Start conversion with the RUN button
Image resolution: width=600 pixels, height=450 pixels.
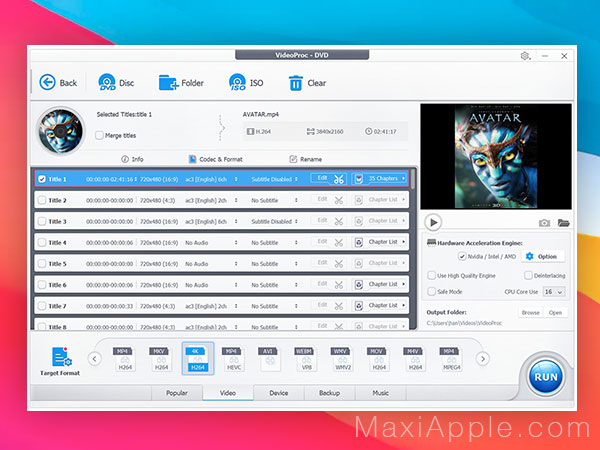546,377
